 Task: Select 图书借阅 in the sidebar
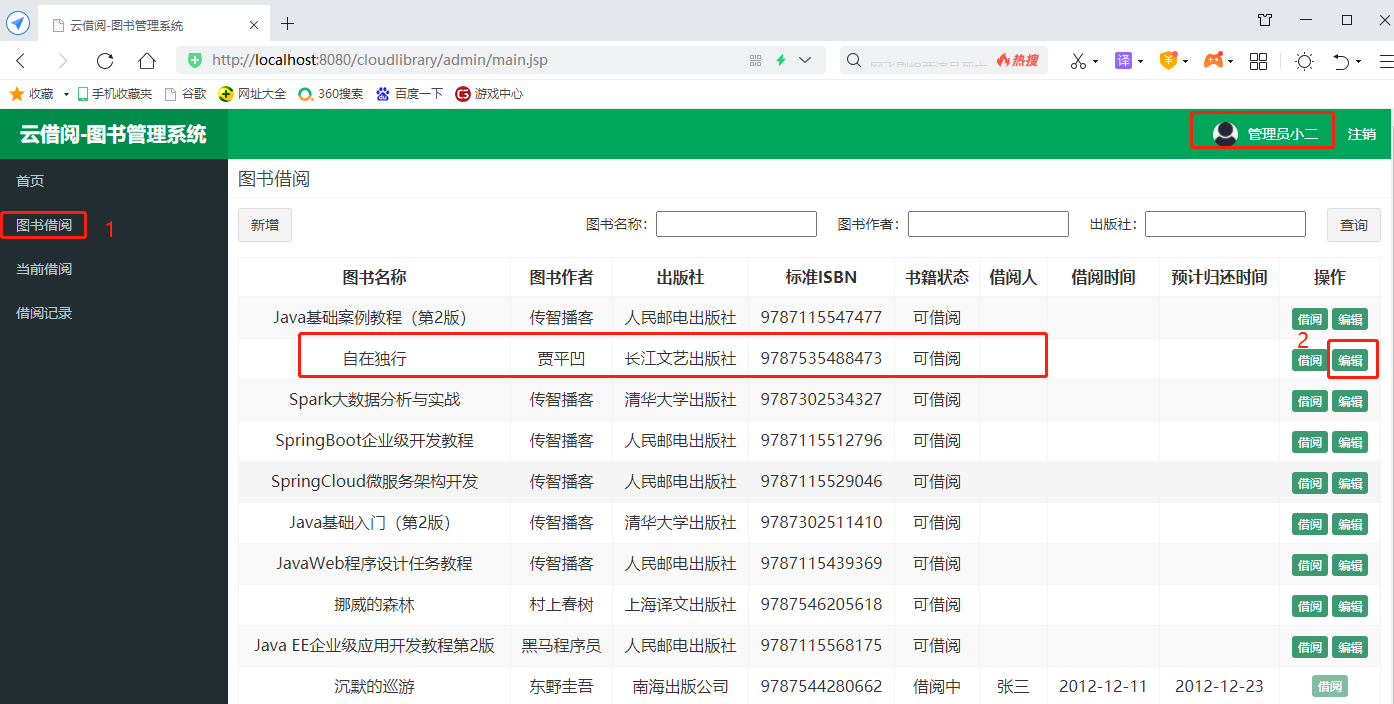coord(44,225)
